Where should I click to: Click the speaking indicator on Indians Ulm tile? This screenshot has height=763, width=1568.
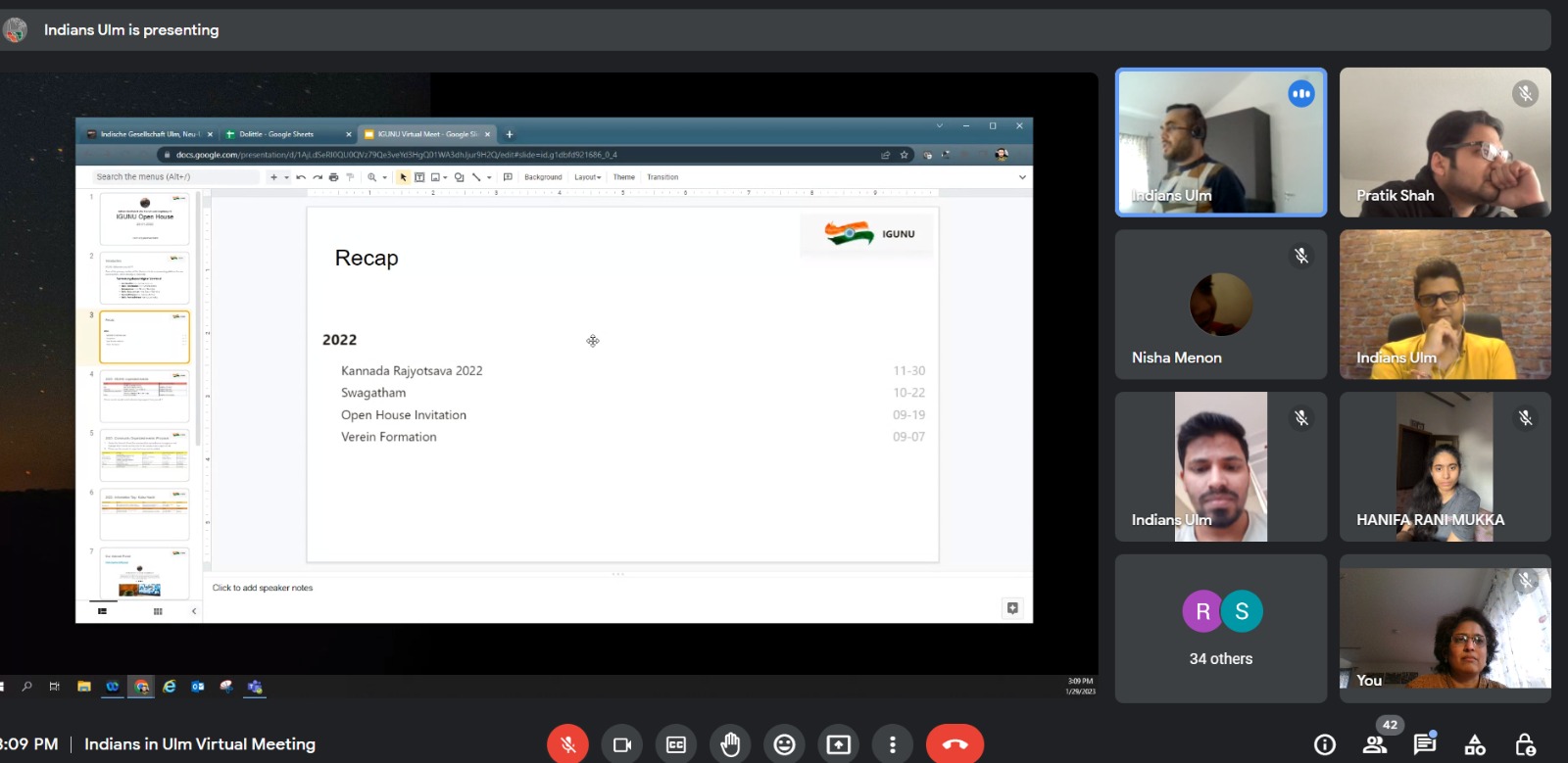(x=1301, y=94)
